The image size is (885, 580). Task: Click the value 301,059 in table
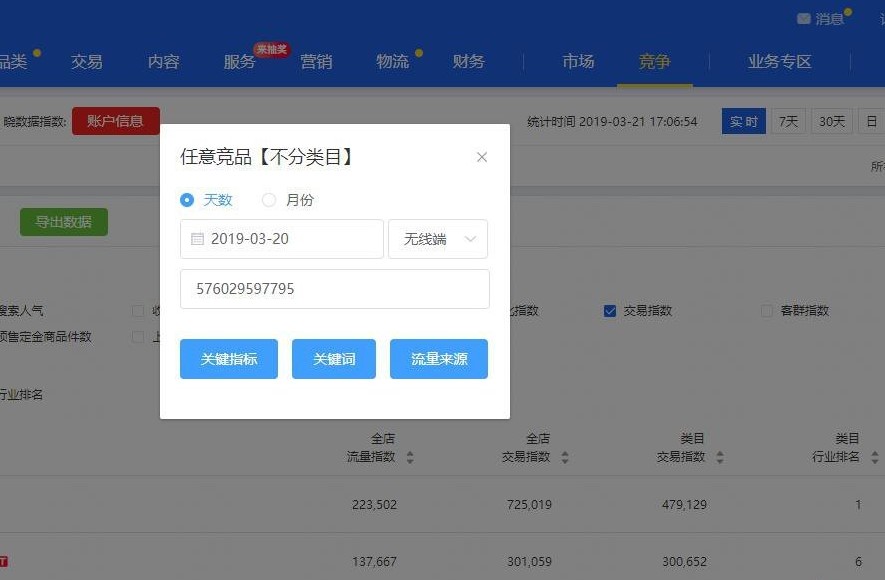point(529,561)
